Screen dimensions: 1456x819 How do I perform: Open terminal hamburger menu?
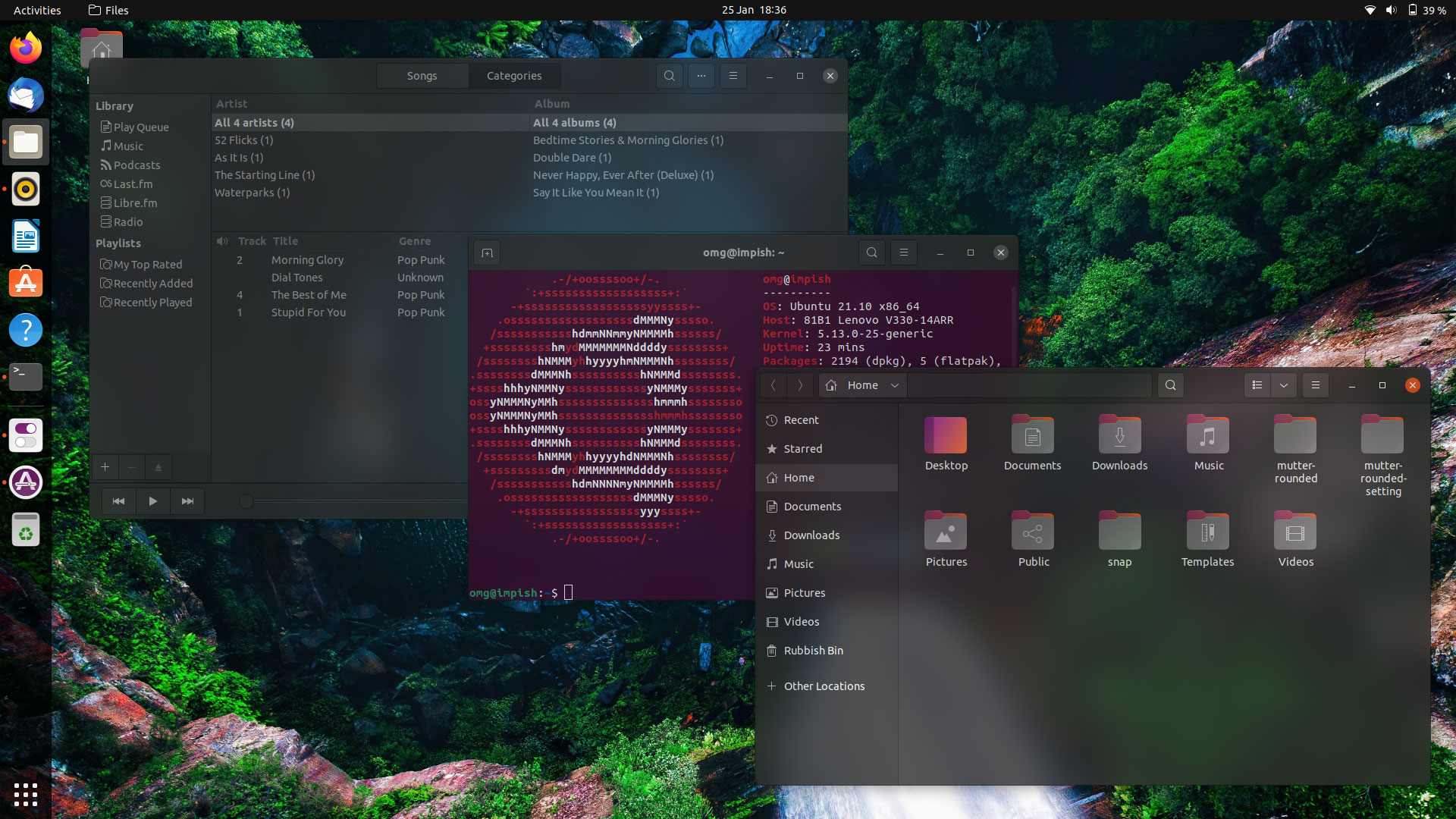click(x=903, y=253)
